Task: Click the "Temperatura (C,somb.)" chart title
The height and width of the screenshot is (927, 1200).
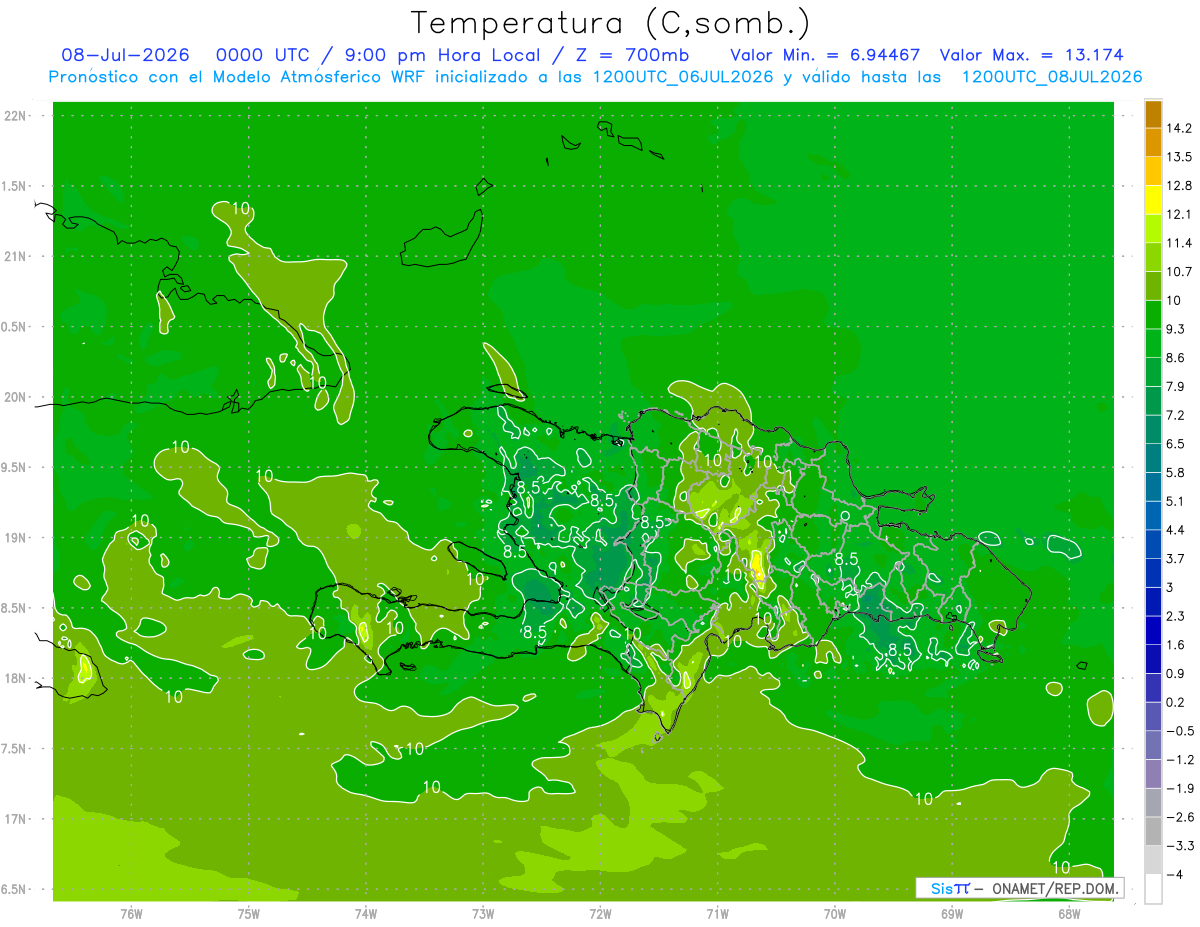Action: coord(611,23)
